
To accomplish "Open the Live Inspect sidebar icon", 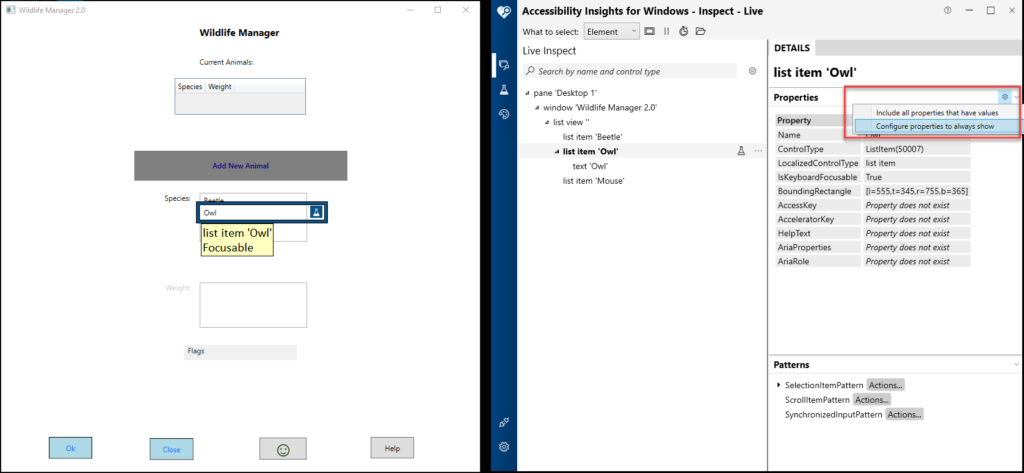I will click(504, 65).
